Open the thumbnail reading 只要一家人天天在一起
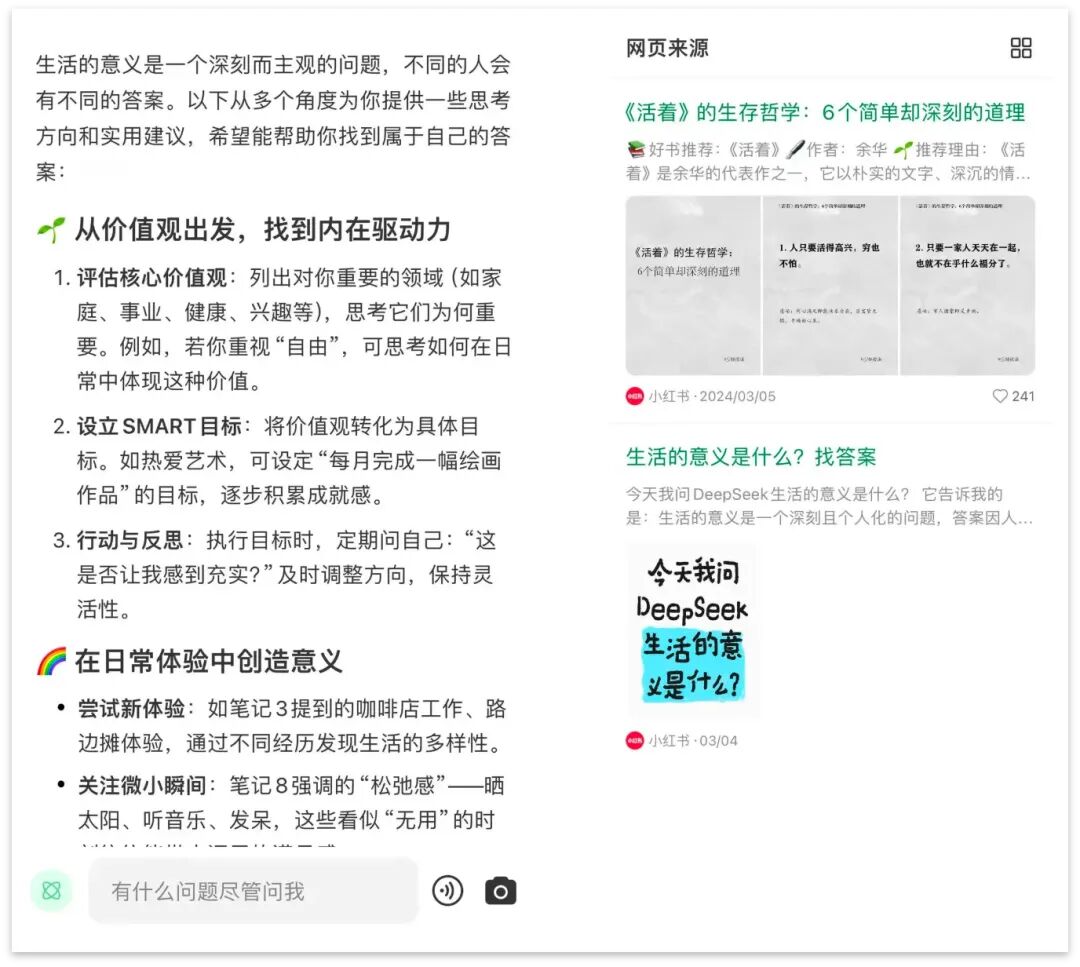1080x967 pixels. point(968,285)
